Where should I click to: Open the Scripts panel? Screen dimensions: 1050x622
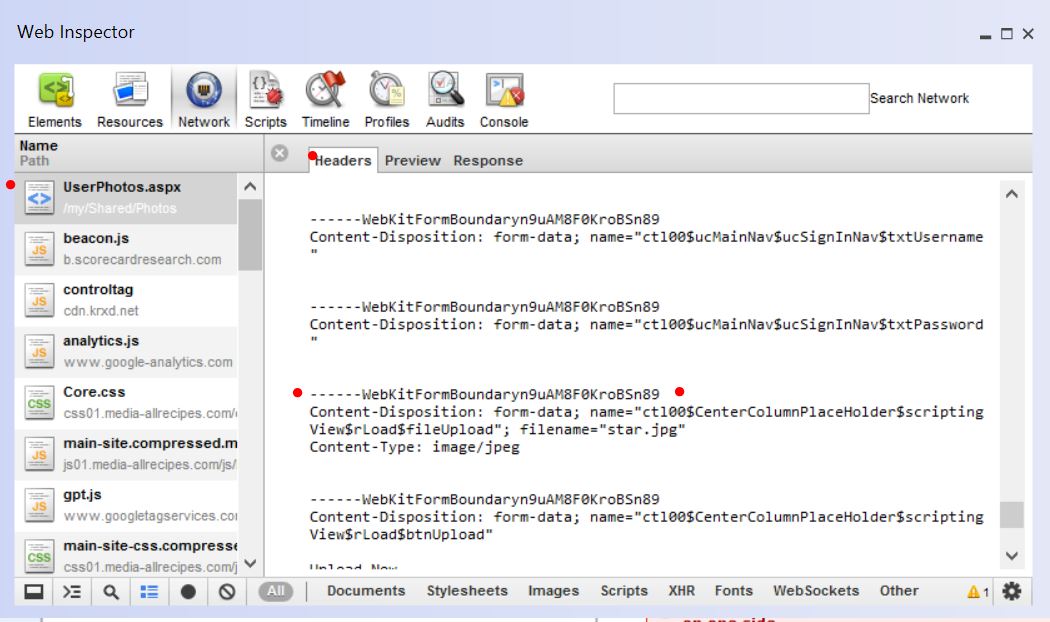(x=266, y=100)
